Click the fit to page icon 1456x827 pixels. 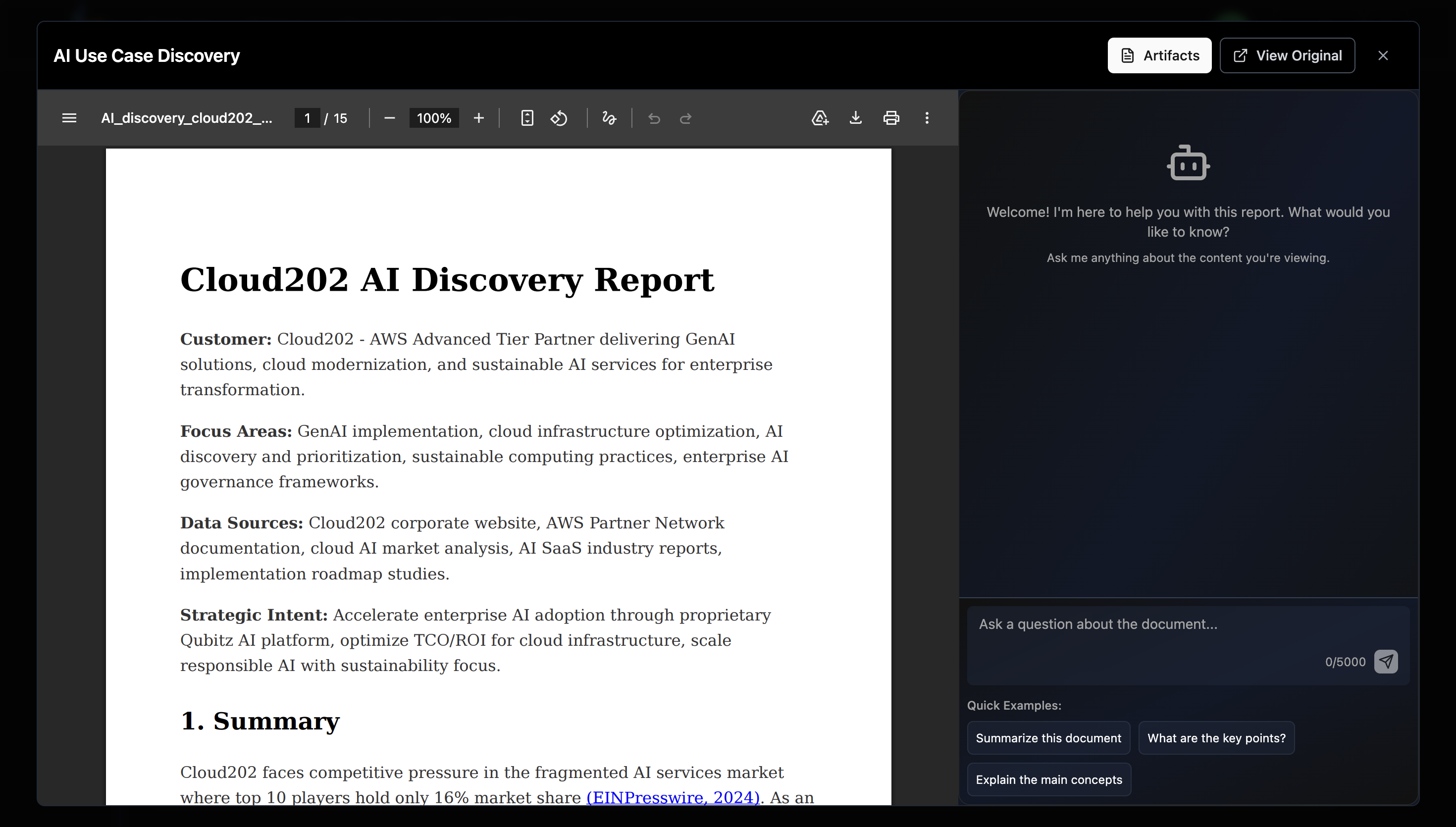pos(527,118)
